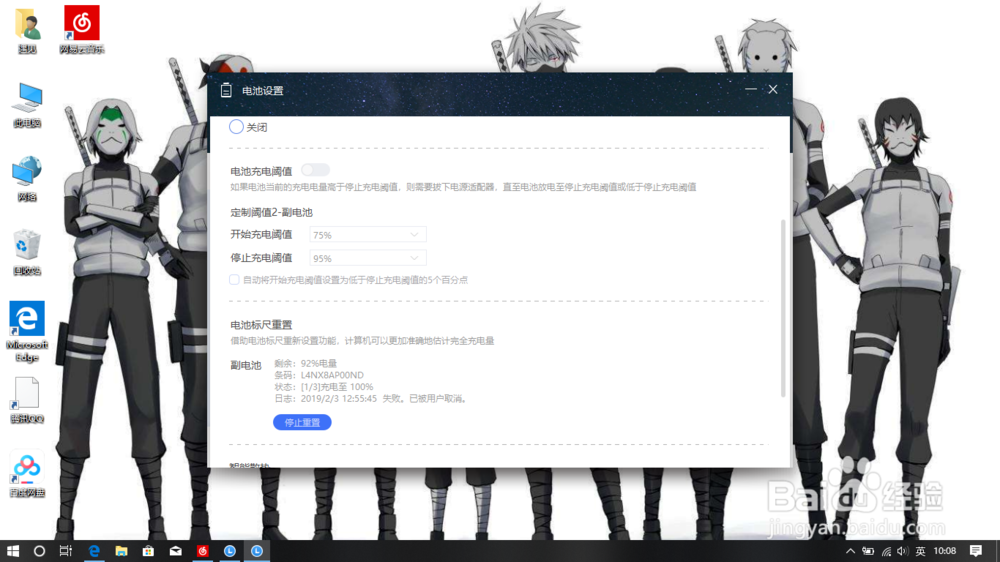1000x562 pixels.
Task: Open File Explorer from the taskbar
Action: click(121, 551)
